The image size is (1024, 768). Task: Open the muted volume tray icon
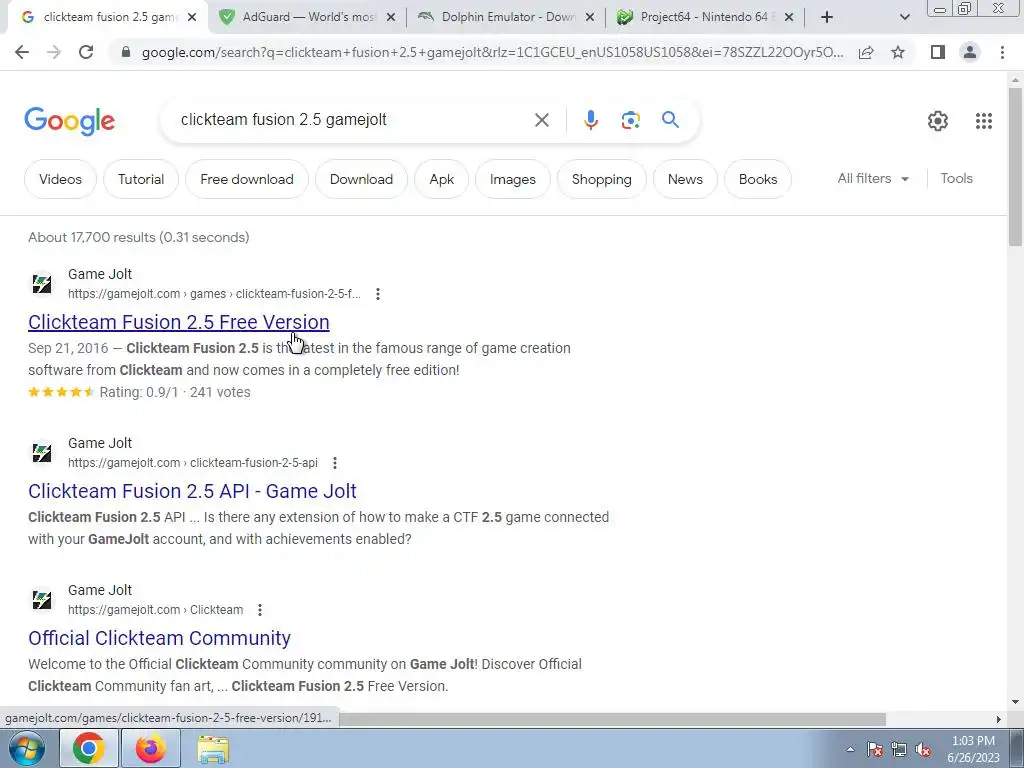pyautogui.click(x=923, y=750)
